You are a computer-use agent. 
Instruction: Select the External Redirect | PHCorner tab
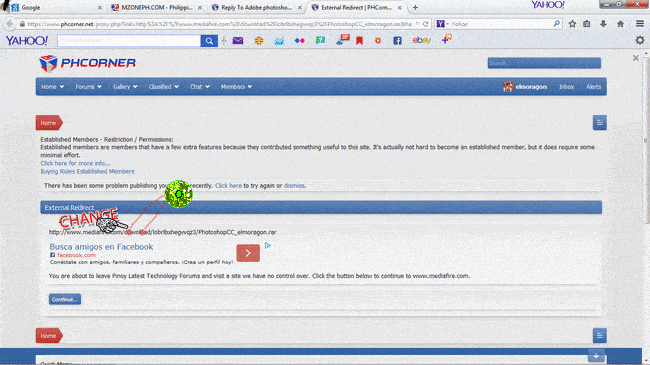[x=356, y=7]
